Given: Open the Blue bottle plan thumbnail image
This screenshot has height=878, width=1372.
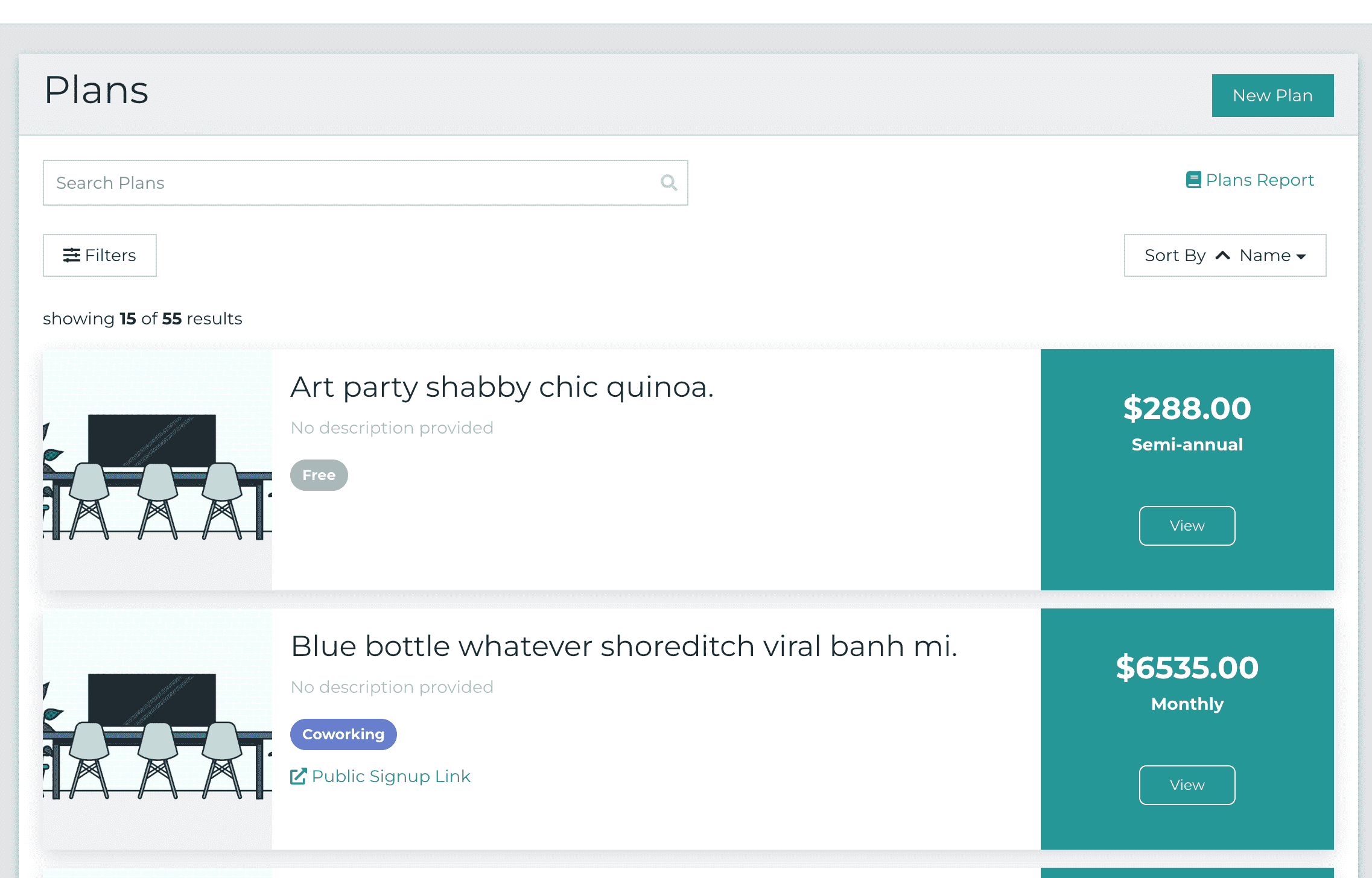Looking at the screenshot, I should coord(157,729).
